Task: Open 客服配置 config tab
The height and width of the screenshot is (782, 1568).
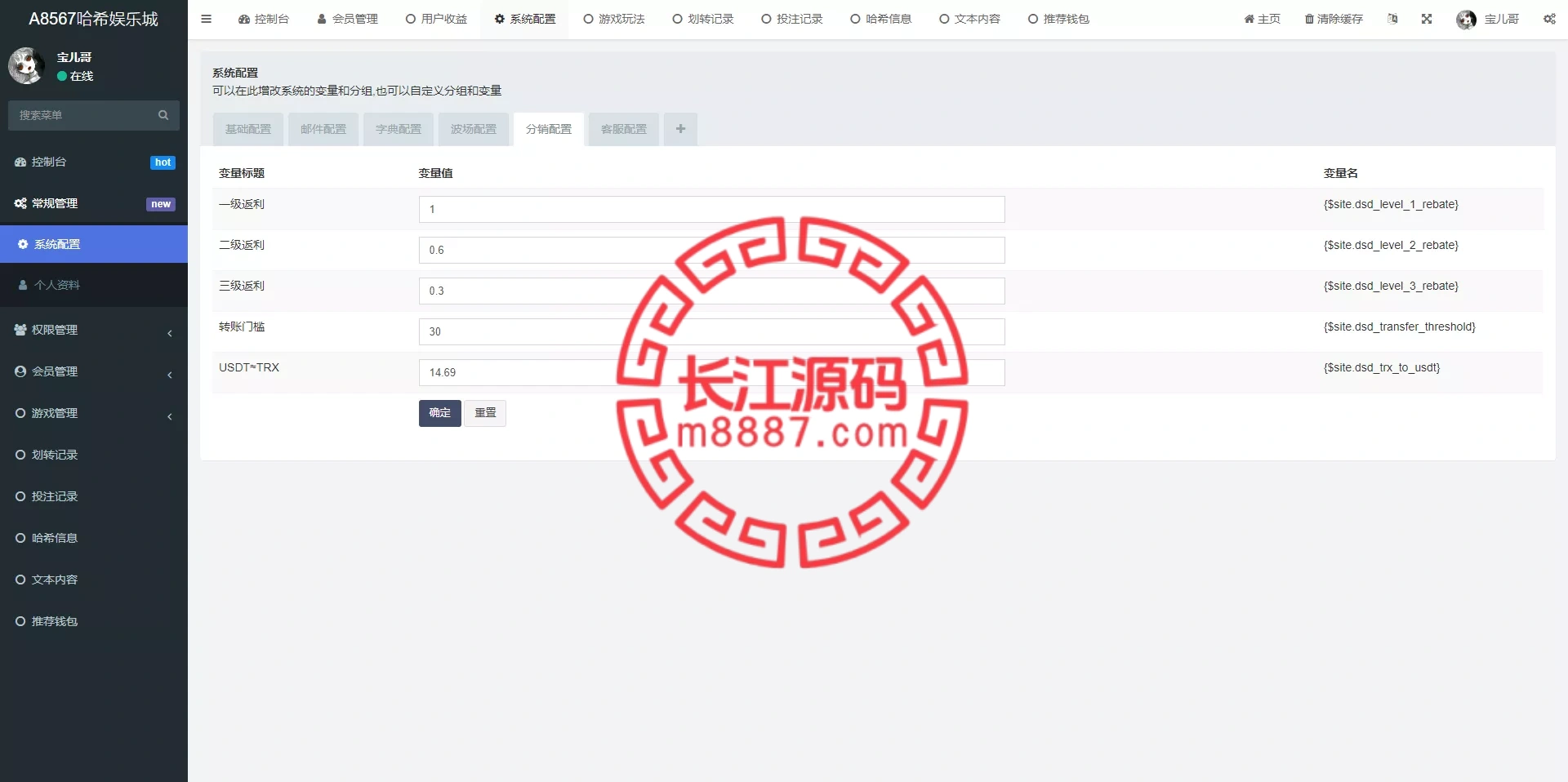Action: (624, 129)
